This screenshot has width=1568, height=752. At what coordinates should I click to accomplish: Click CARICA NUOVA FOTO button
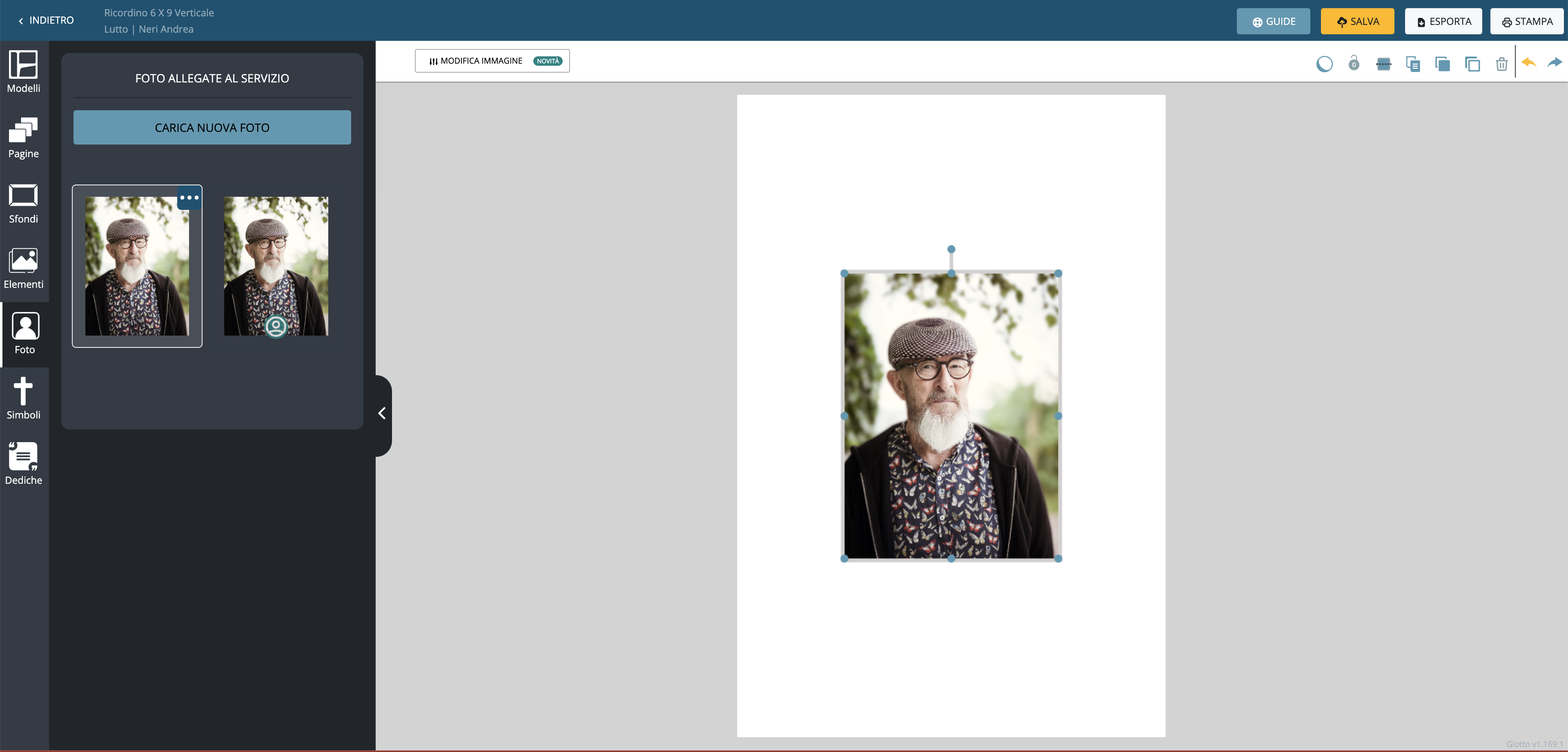click(x=212, y=127)
